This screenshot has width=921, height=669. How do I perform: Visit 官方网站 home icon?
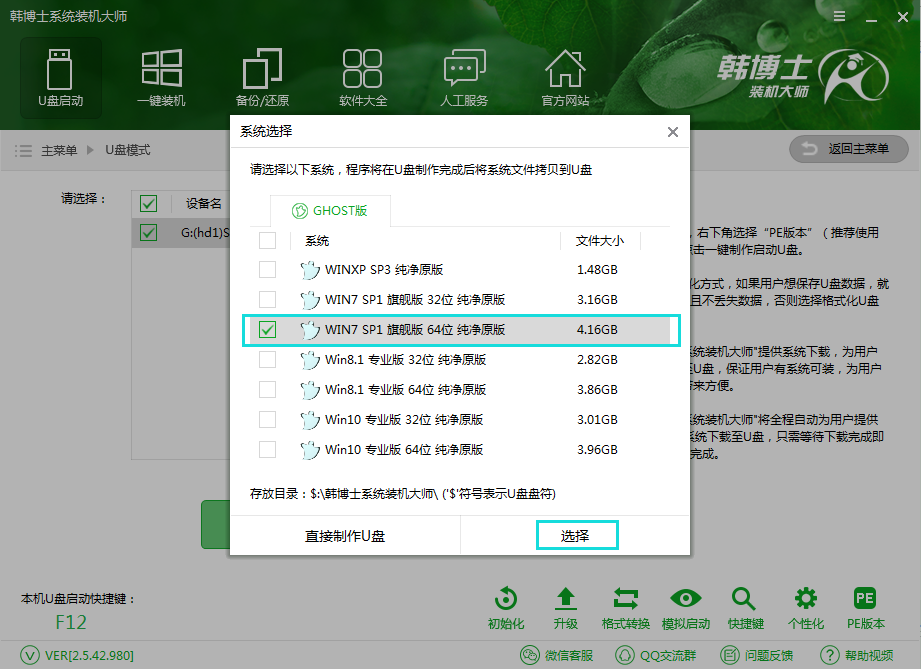[x=565, y=76]
